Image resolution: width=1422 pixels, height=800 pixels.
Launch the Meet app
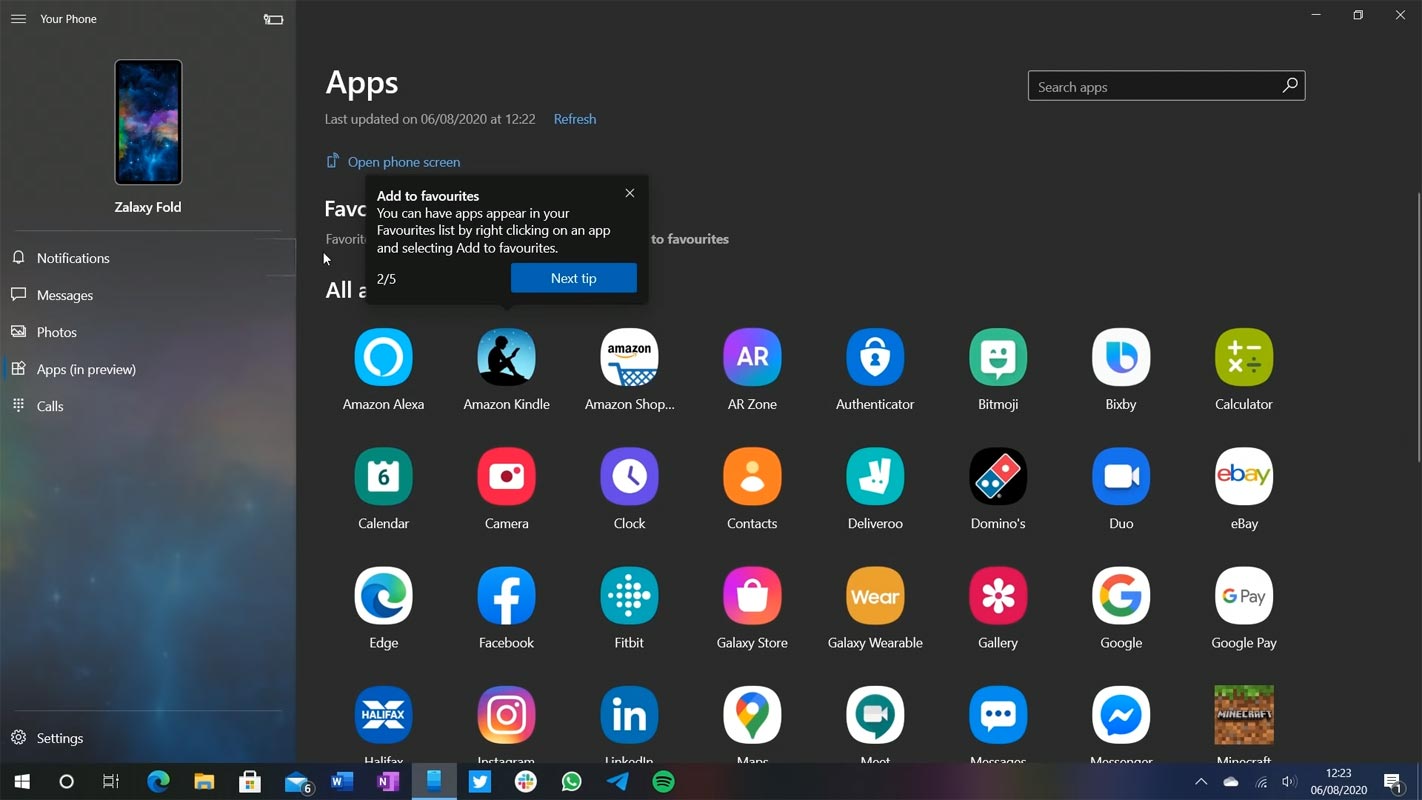875,715
